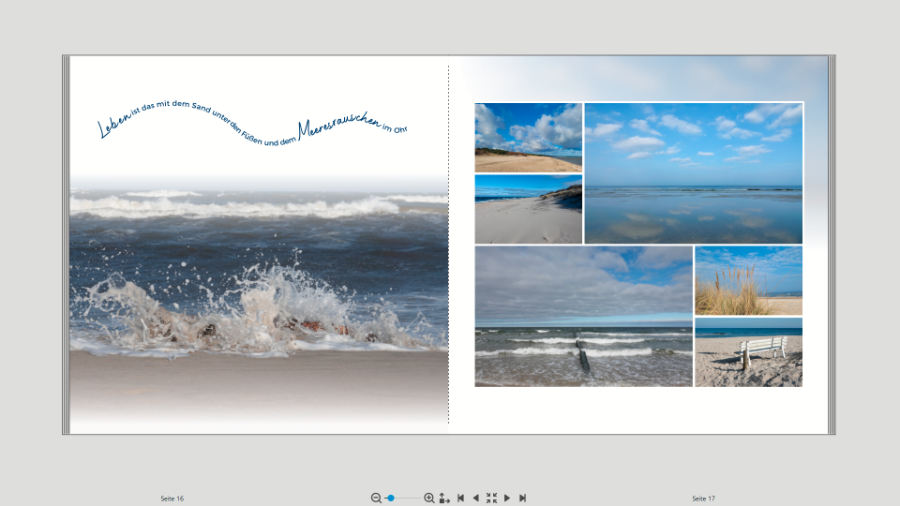
Task: Click the Seite 17 page label
Action: [x=703, y=498]
